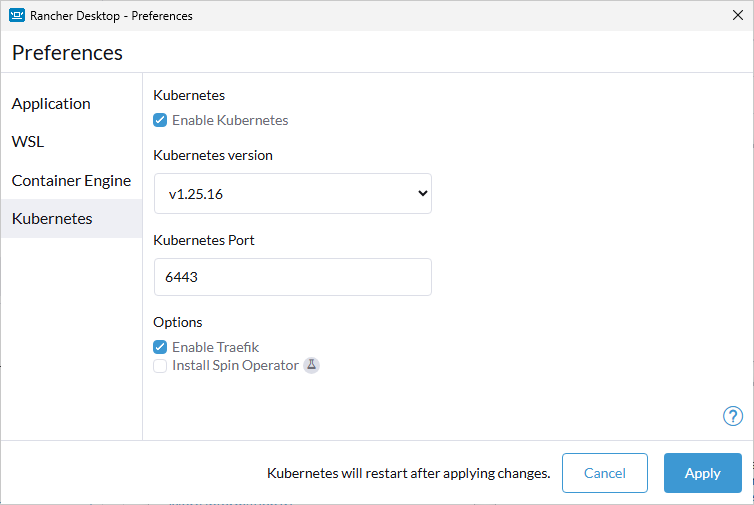Viewport: 754px width, 505px height.
Task: Click the Rancher Desktop title bar icon
Action: [16, 15]
